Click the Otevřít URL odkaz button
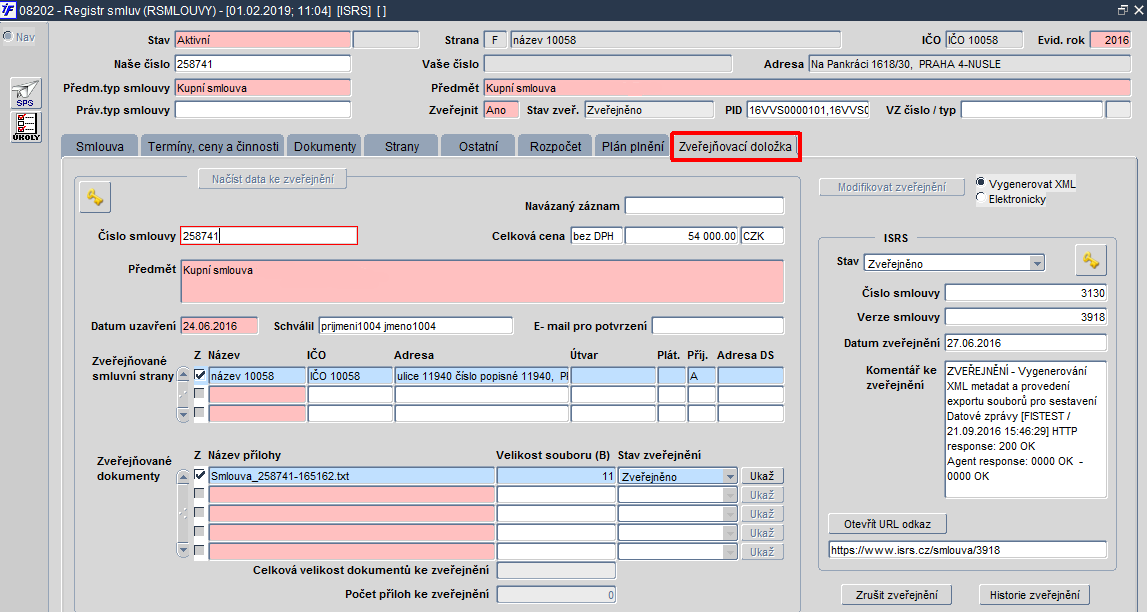The height and width of the screenshot is (612, 1147). tap(887, 524)
